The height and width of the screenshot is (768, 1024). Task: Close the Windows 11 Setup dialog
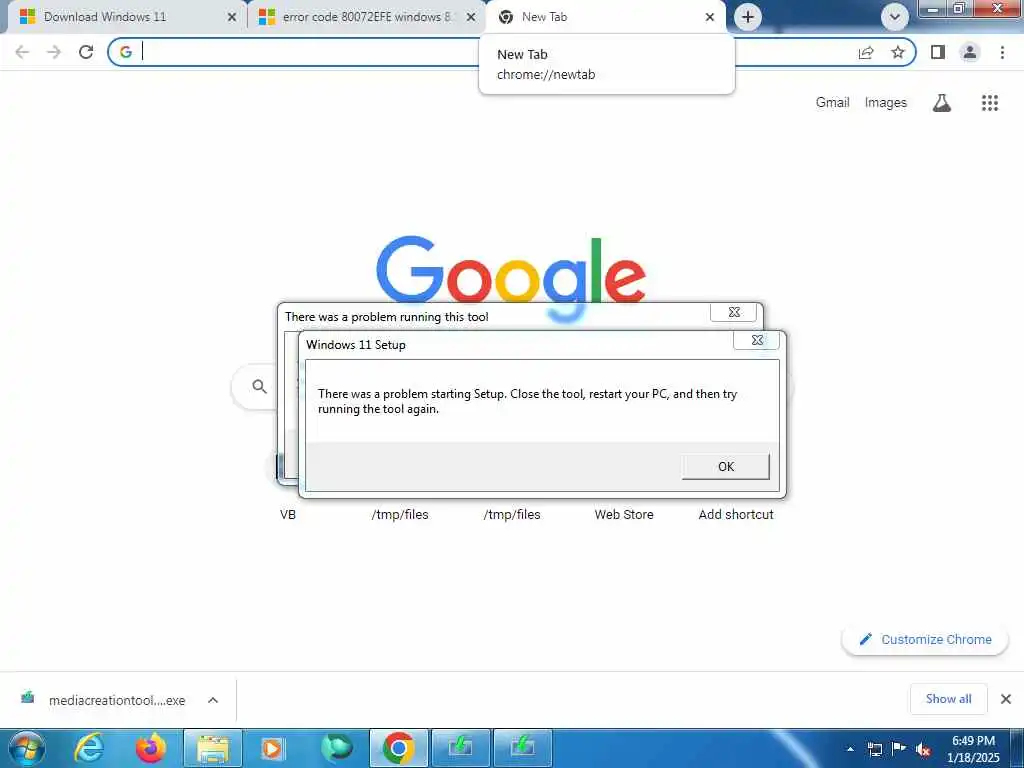(x=757, y=340)
